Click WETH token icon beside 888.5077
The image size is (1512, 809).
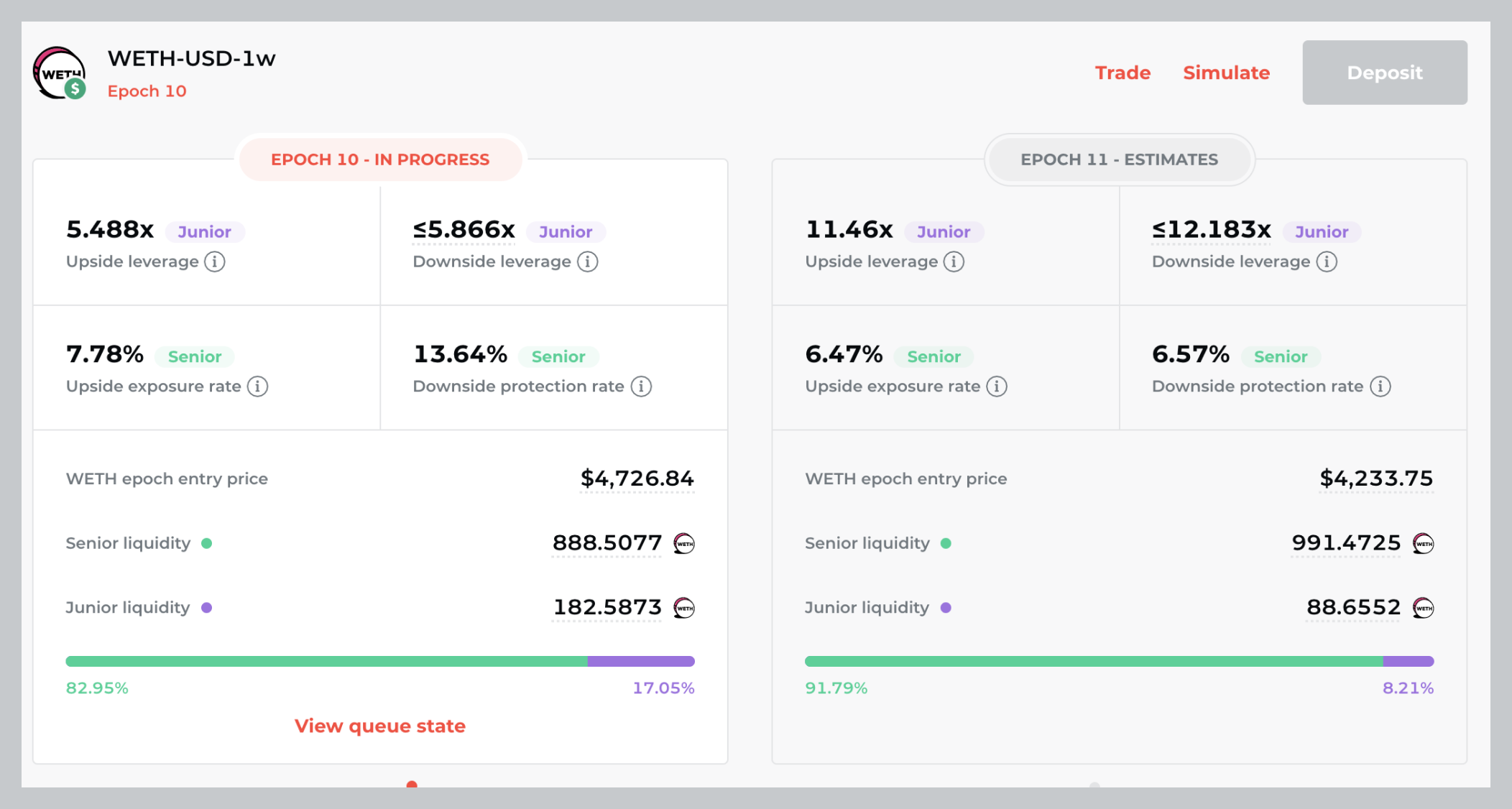pyautogui.click(x=684, y=544)
